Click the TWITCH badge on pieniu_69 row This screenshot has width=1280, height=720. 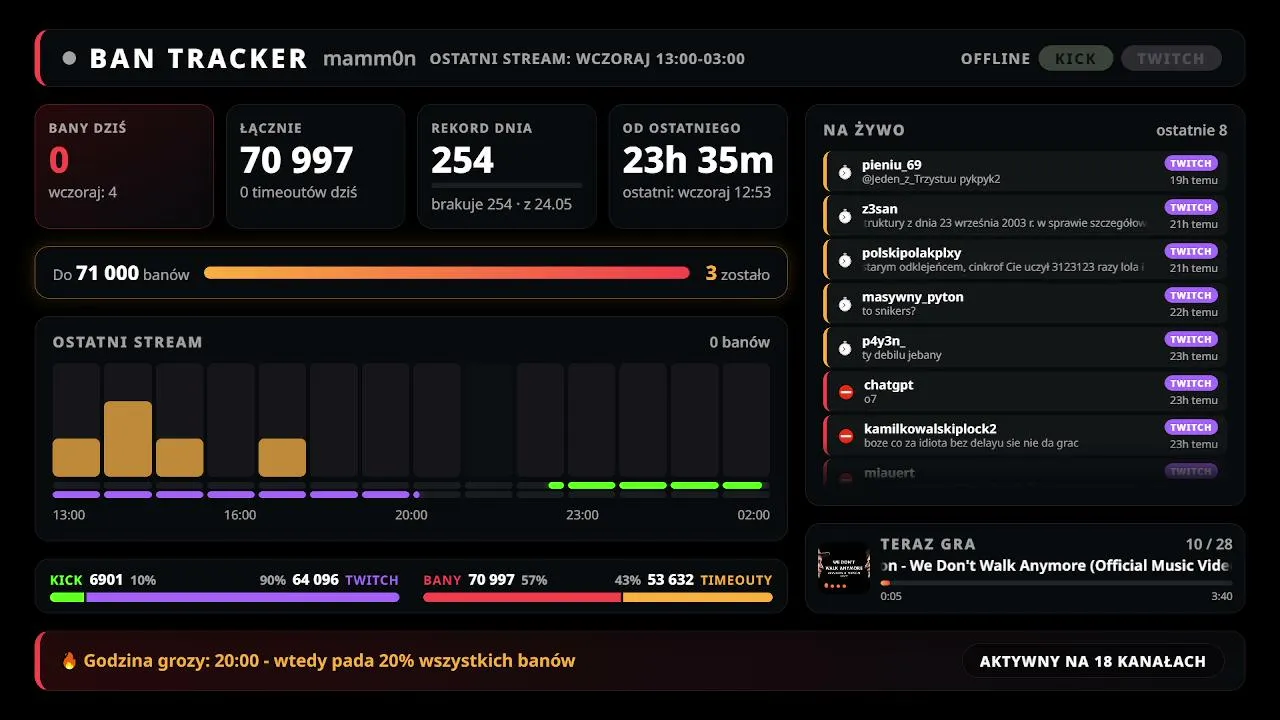point(1191,163)
